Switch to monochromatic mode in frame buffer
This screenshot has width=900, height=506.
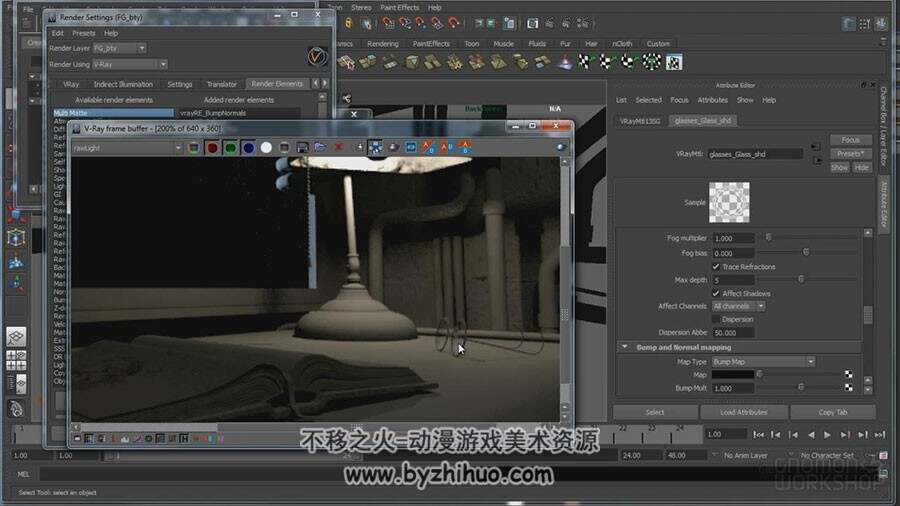tap(284, 147)
